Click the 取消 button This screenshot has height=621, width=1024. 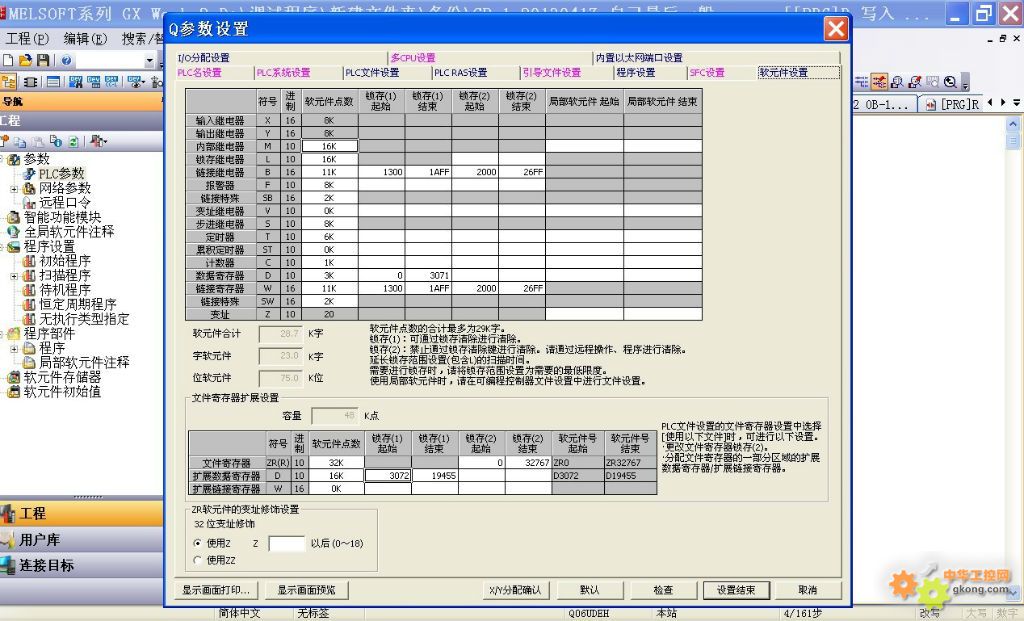808,590
